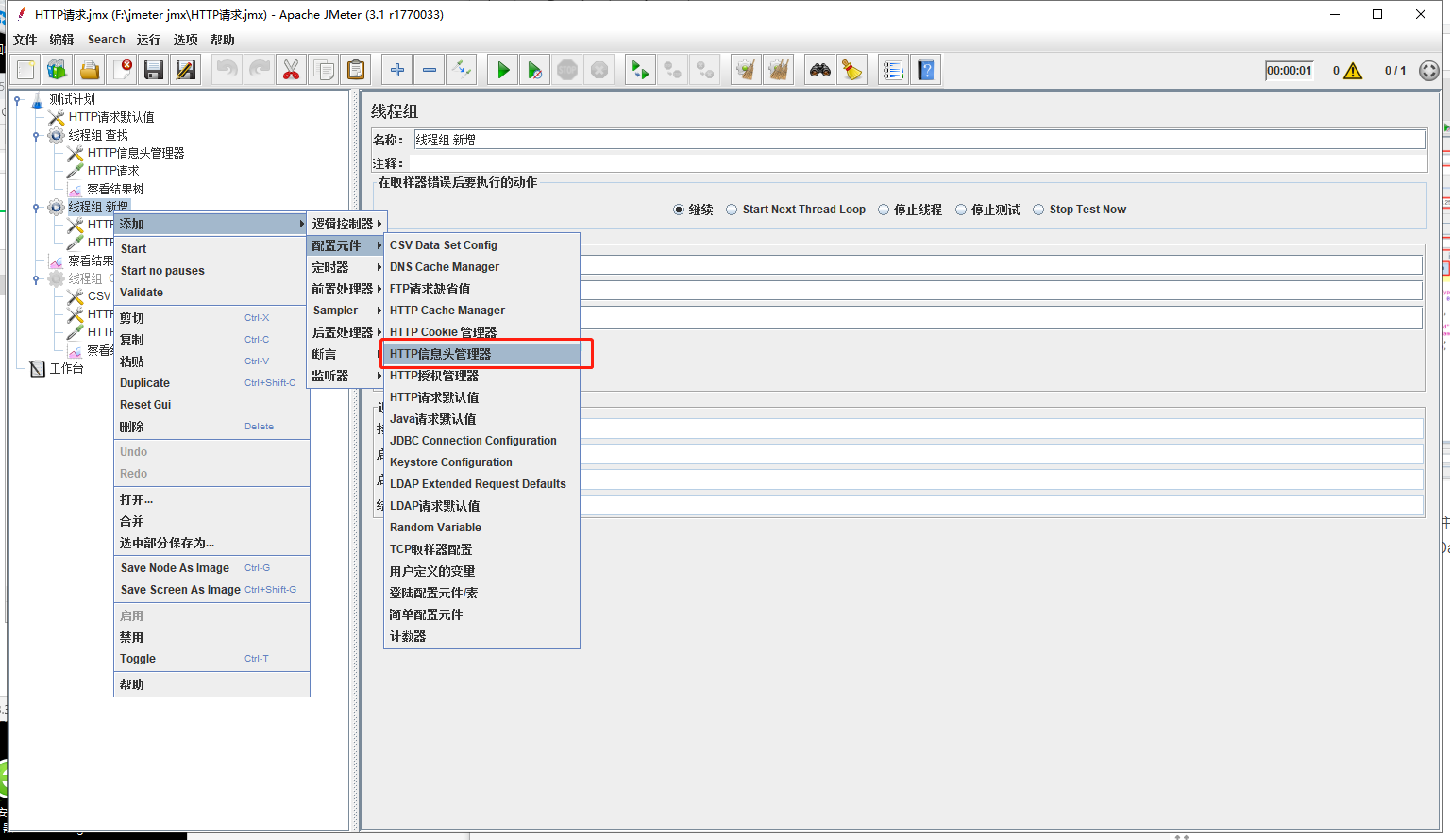The width and height of the screenshot is (1450, 840).
Task: Select the 停止测试 radio button
Action: pyautogui.click(x=961, y=210)
